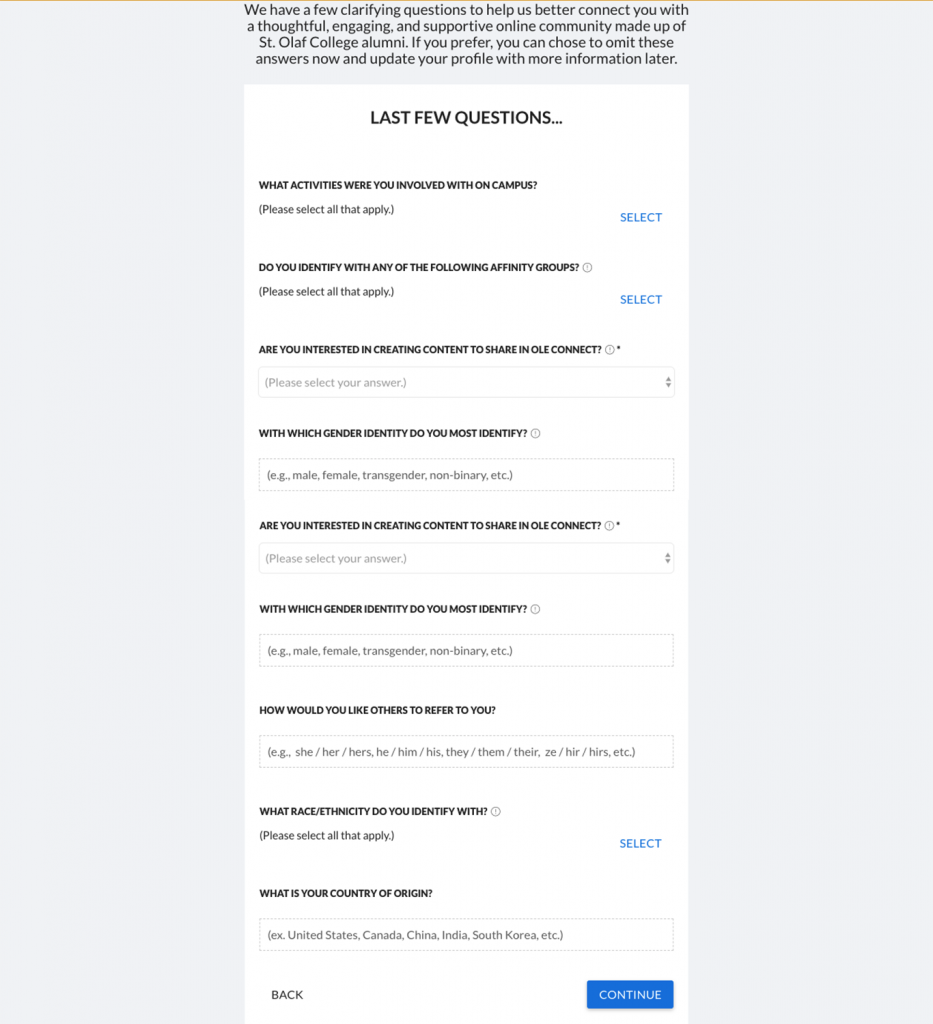The height and width of the screenshot is (1024, 933).
Task: Click SELECT for race/ethnicity question
Action: coord(640,844)
